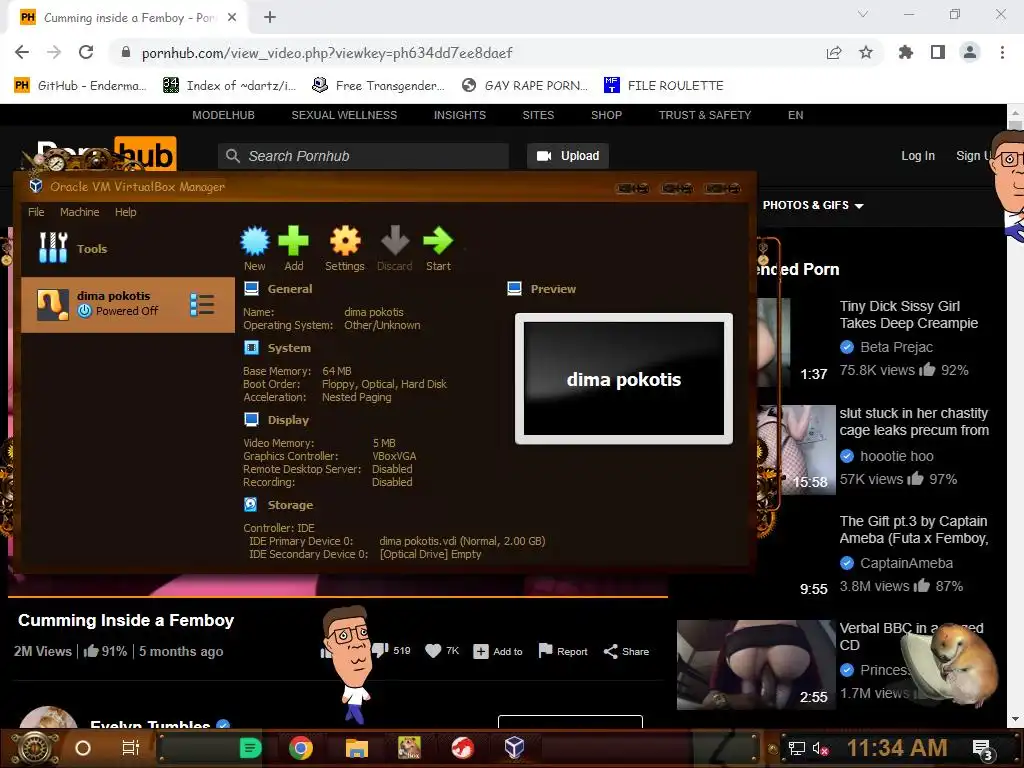Click the SHOP navigation item
Screen dimensions: 1024x768
coord(606,115)
